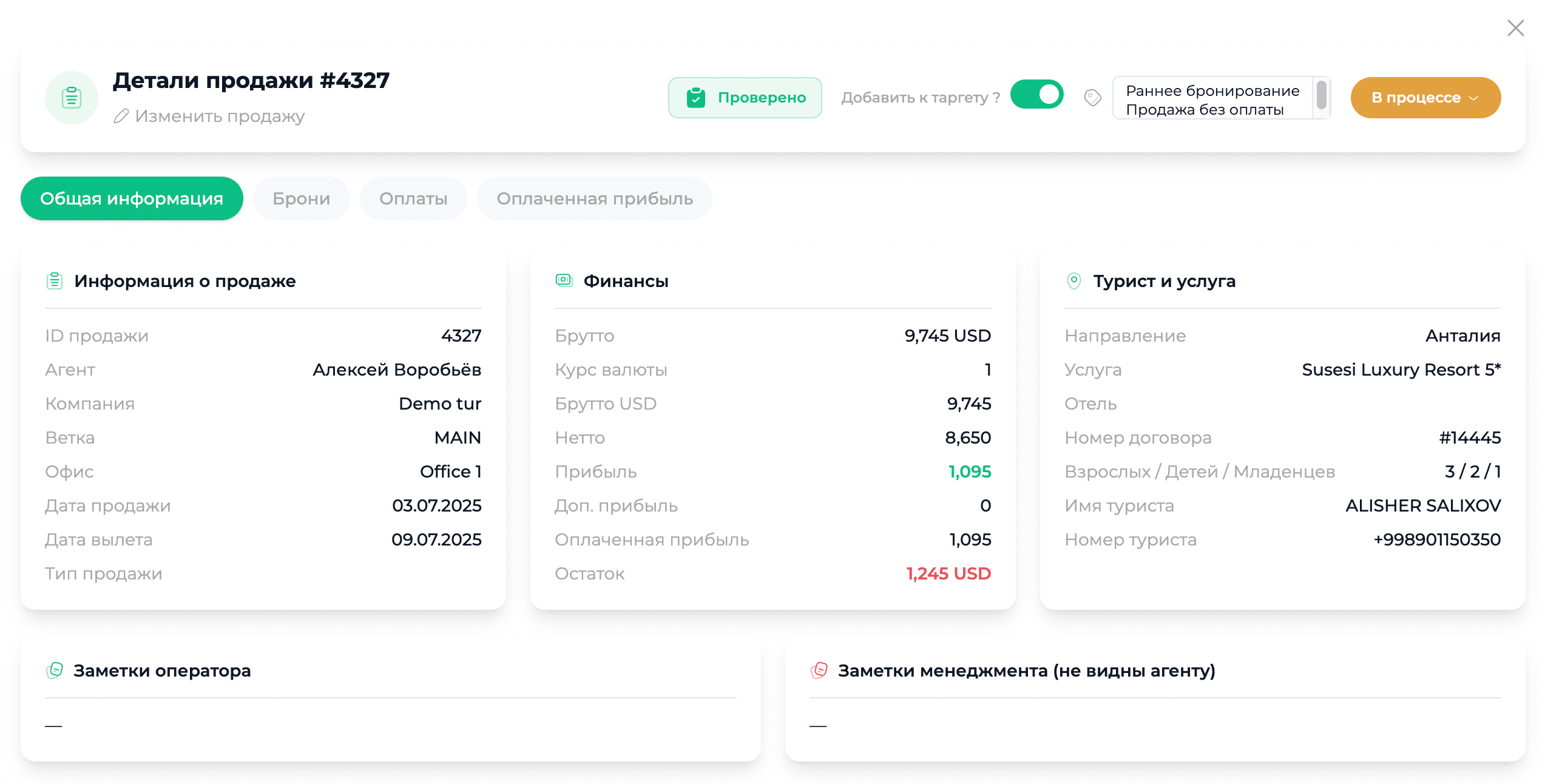Click the notes icon of Заметки оператора
1545x784 pixels.
55,671
